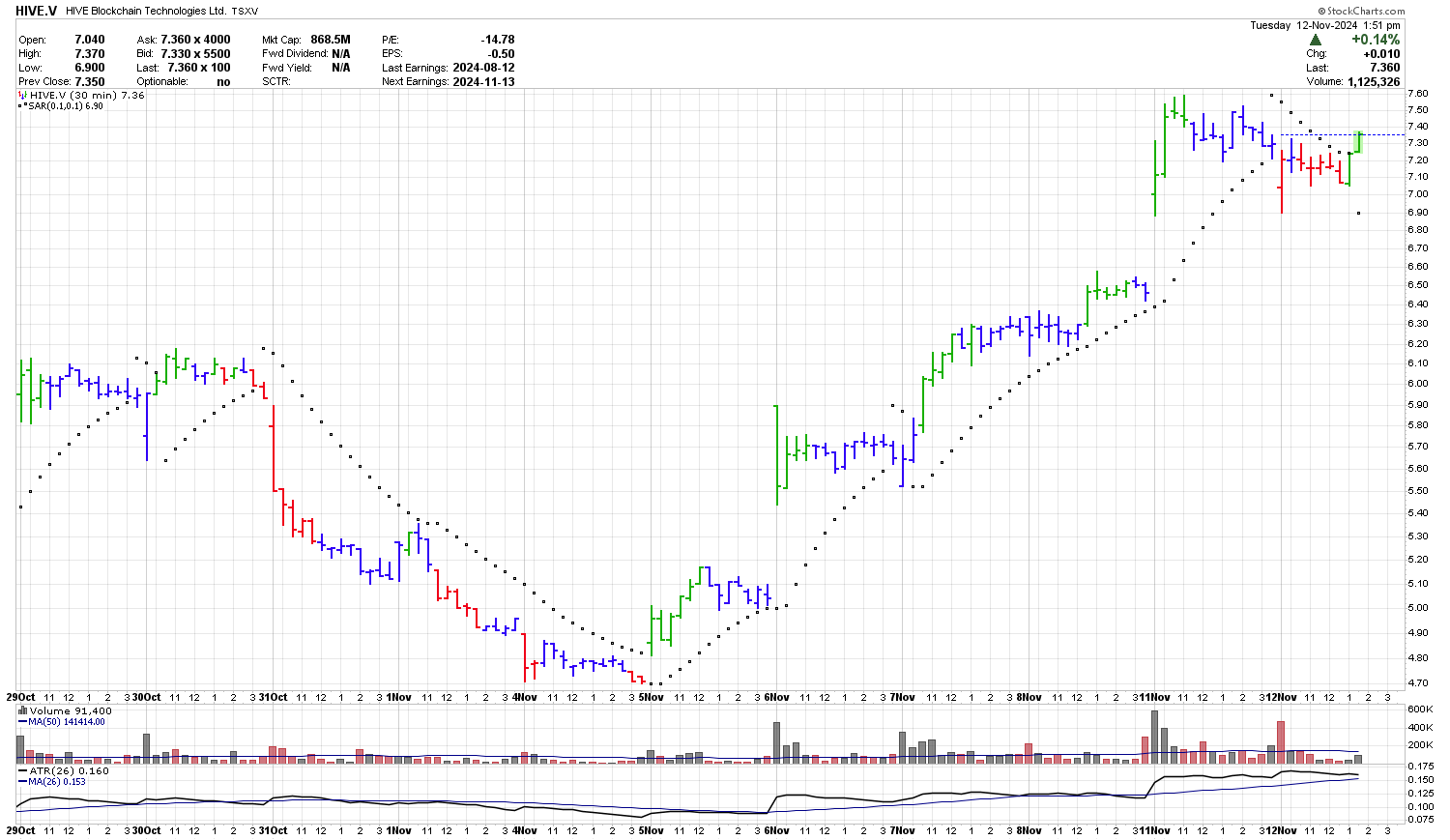Click the 11Nov marker on the price time axis

[x=1153, y=697]
